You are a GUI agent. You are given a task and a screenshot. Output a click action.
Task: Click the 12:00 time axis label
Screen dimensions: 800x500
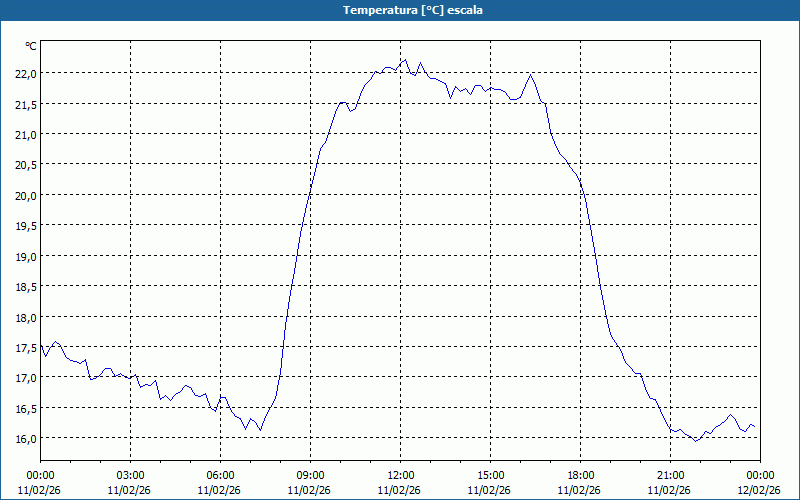click(400, 475)
